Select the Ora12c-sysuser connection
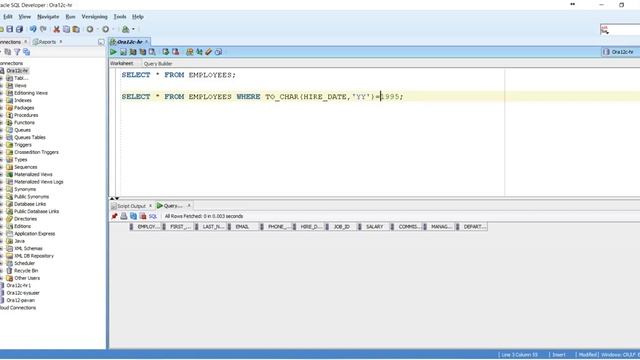The image size is (640, 360). coord(23,293)
